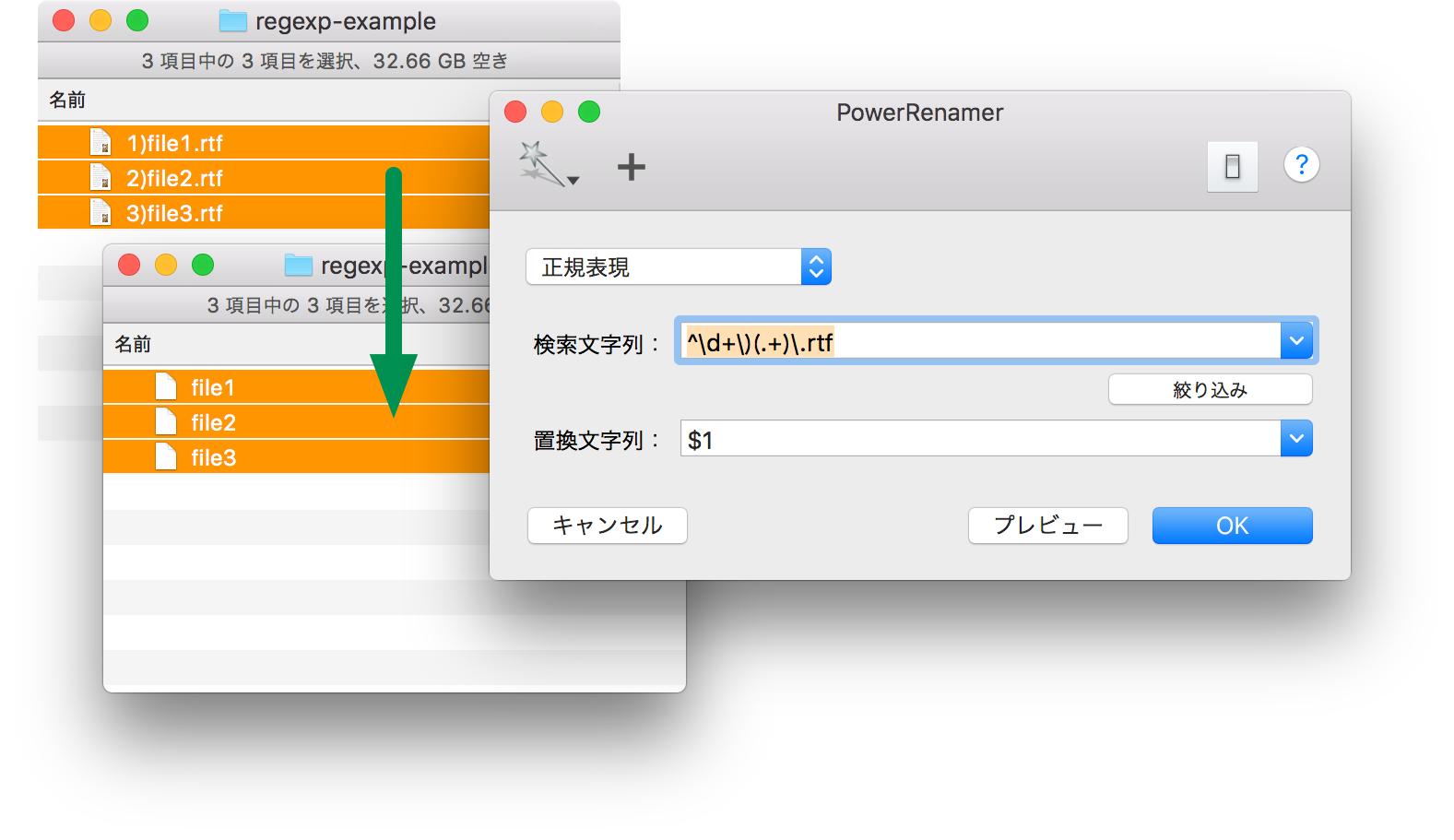Click the folder icon in the regexp-example title

(x=232, y=21)
